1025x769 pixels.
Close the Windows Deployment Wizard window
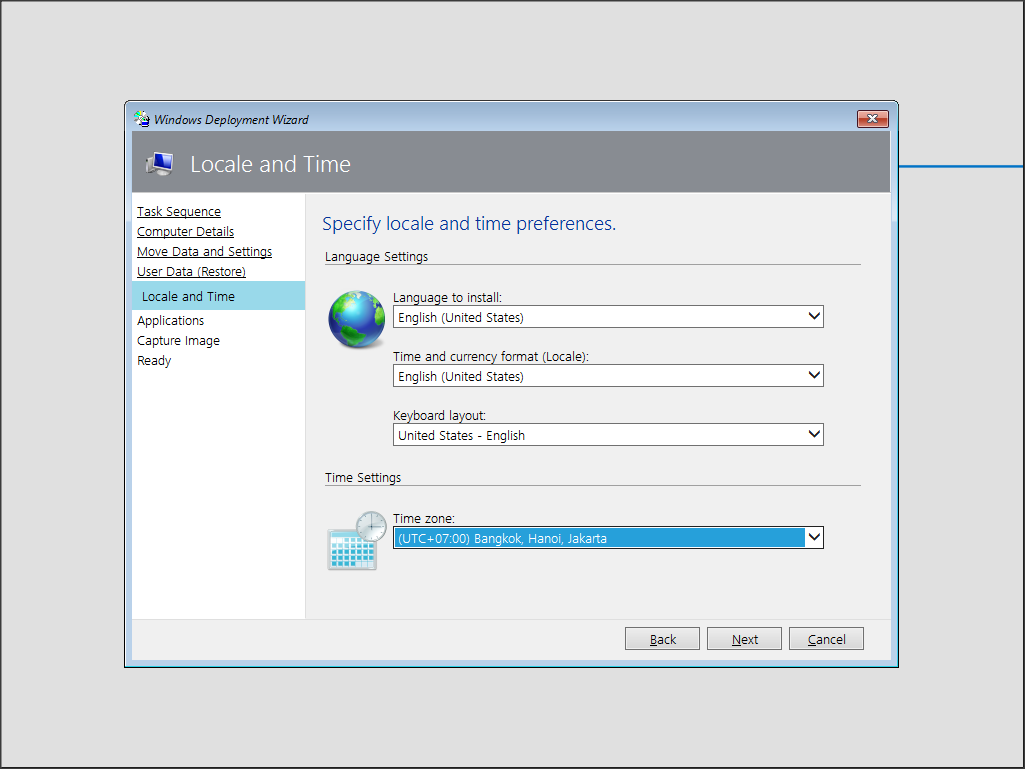click(x=872, y=119)
